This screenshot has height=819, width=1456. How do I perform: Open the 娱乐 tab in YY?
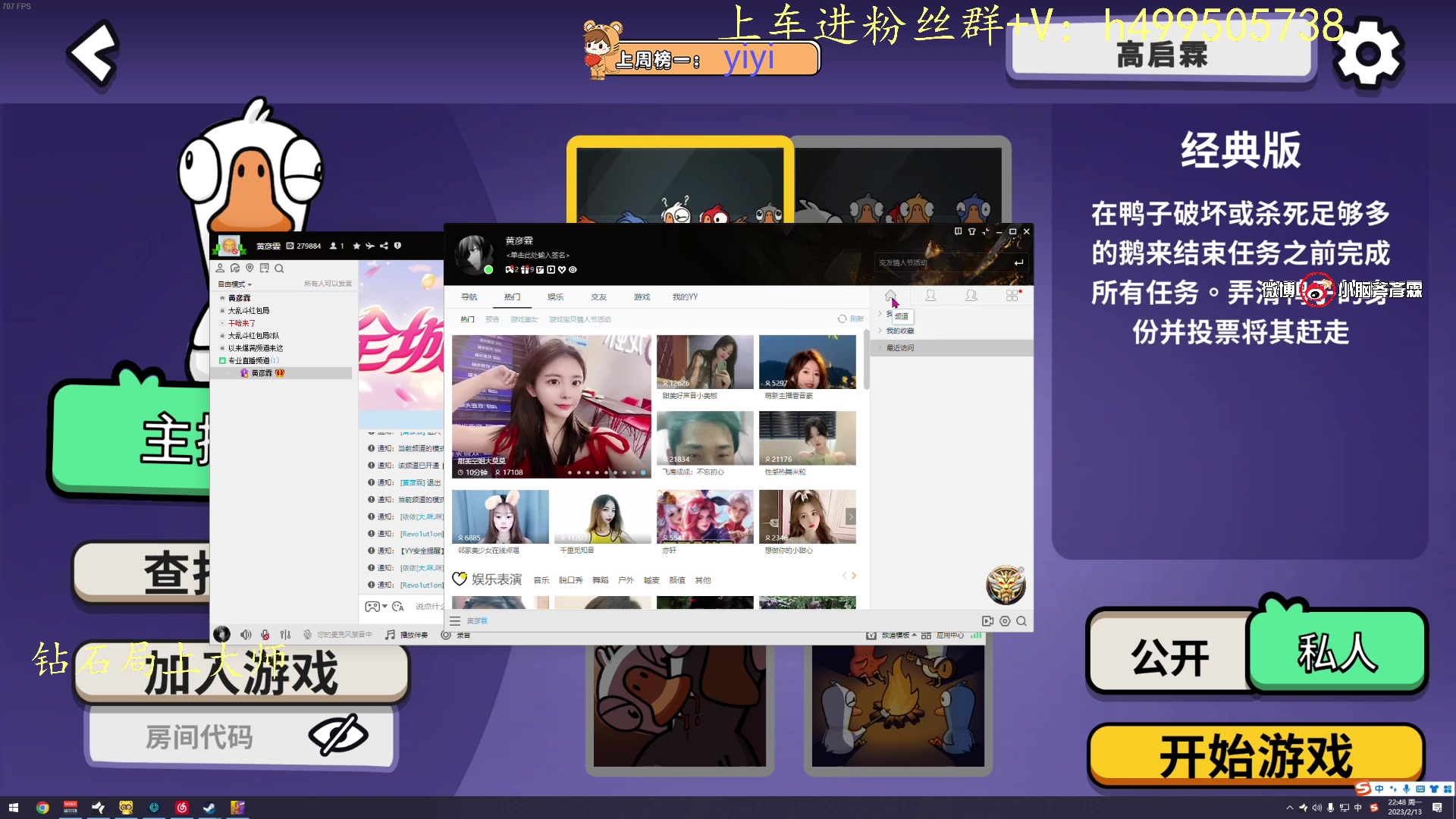click(x=555, y=297)
